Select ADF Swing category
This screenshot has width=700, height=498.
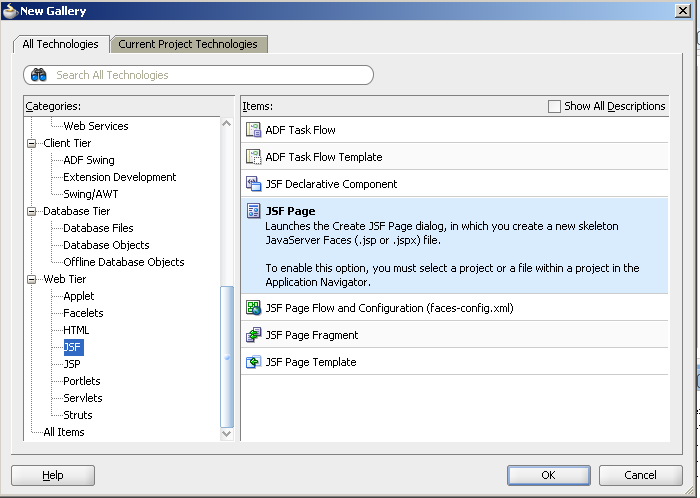(x=89, y=160)
